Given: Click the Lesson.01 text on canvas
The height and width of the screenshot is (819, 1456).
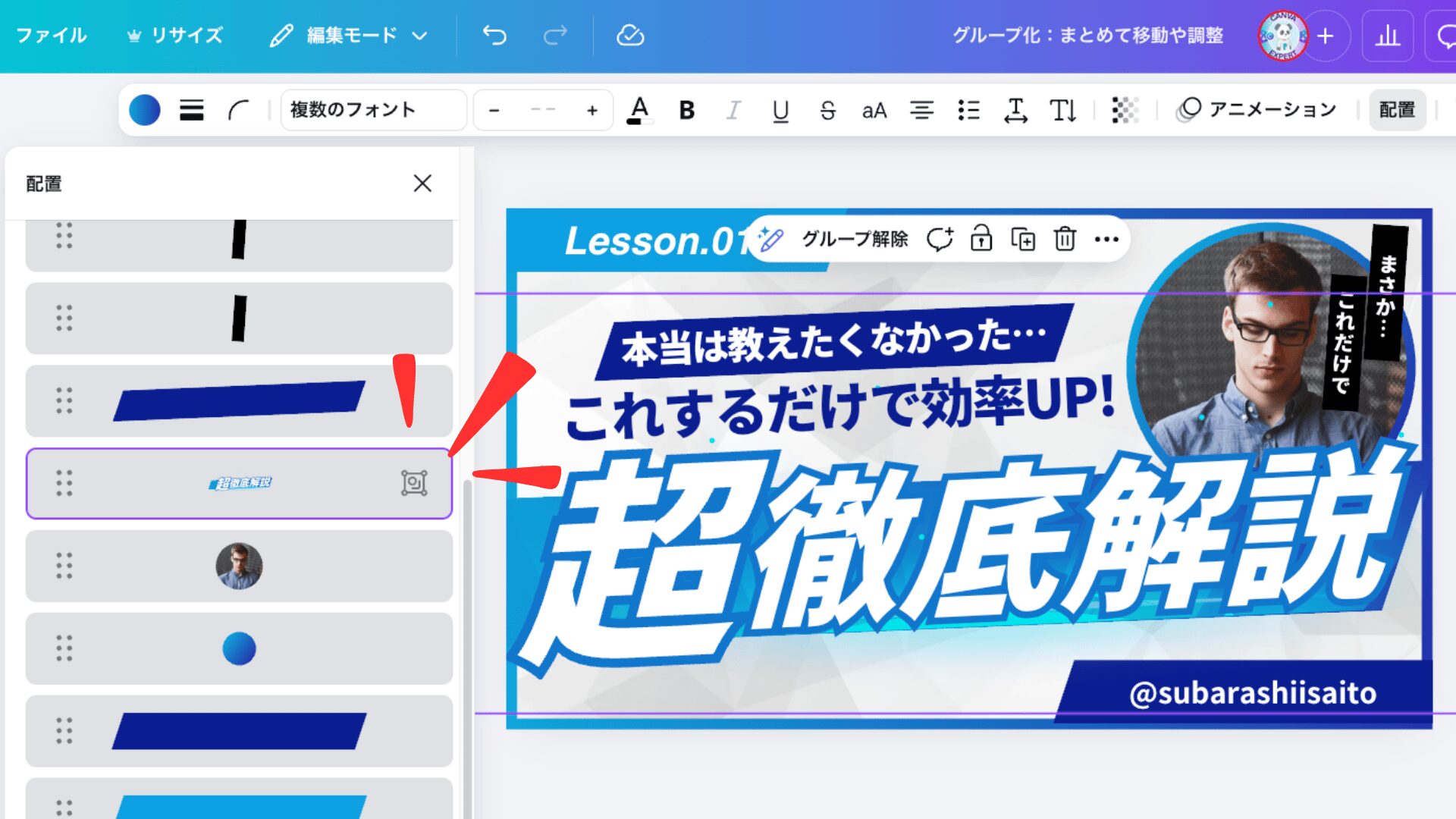Looking at the screenshot, I should point(658,241).
